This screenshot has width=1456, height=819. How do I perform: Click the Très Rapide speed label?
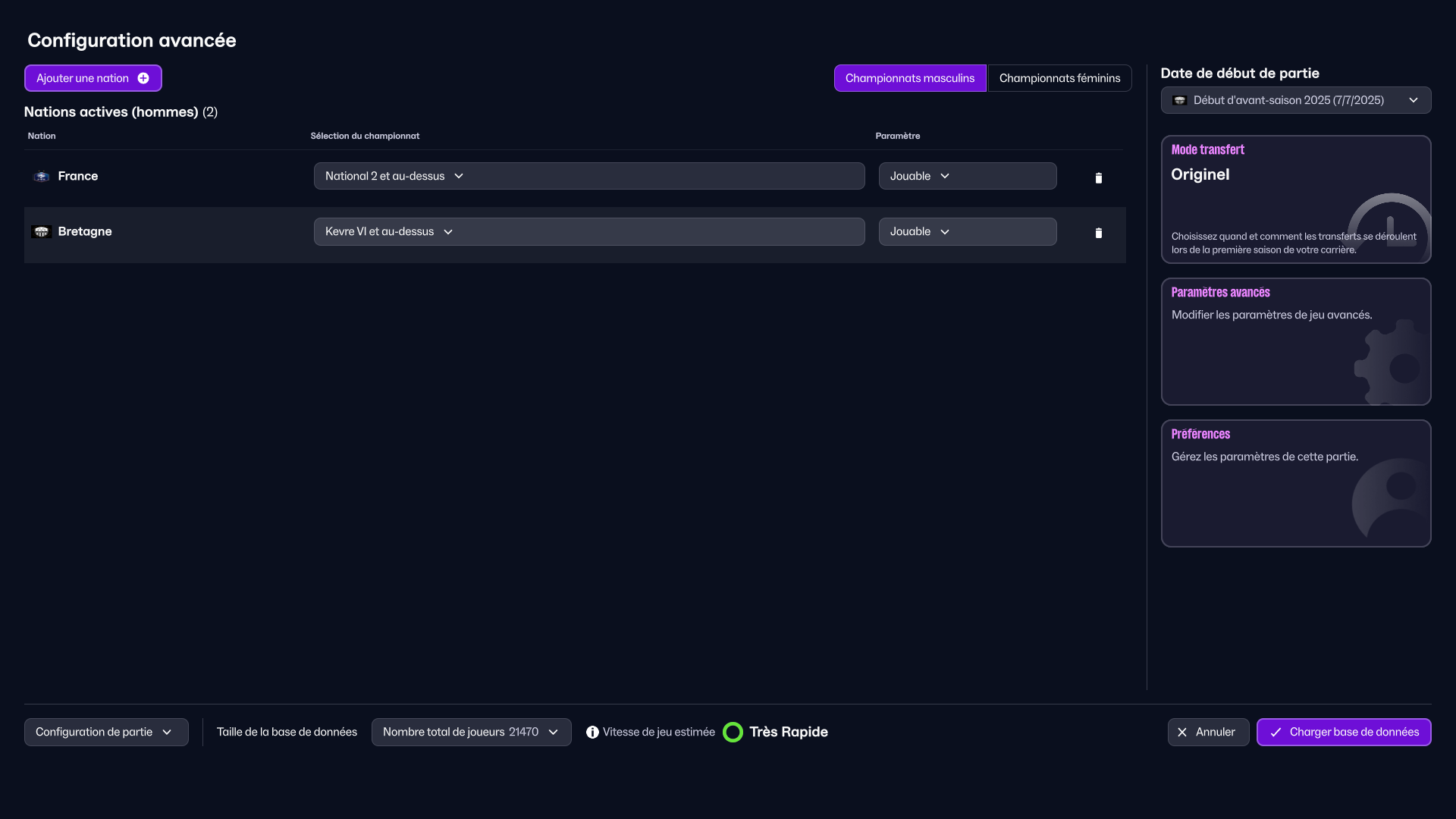789,732
